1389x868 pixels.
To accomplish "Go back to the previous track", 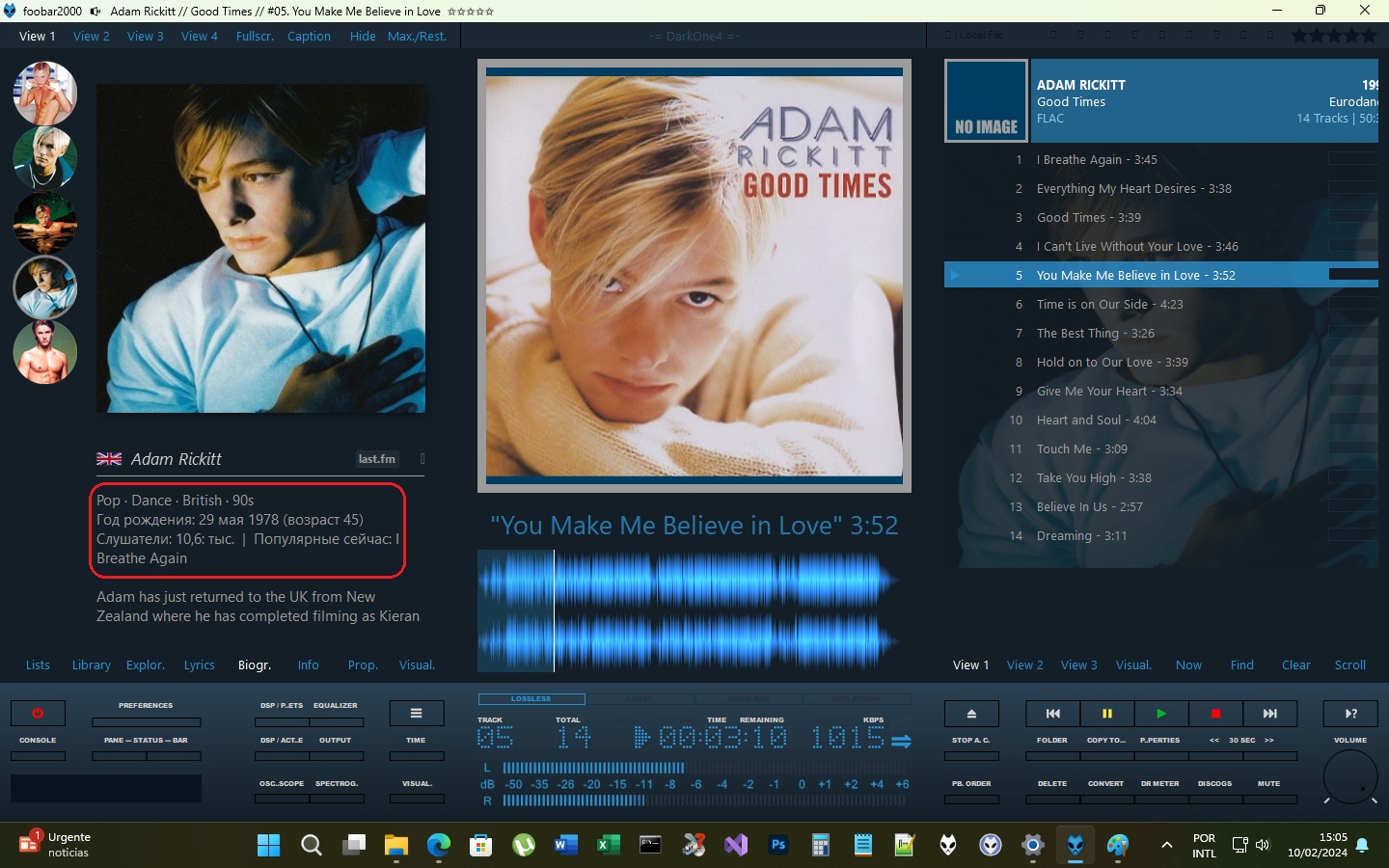I will pos(1052,714).
